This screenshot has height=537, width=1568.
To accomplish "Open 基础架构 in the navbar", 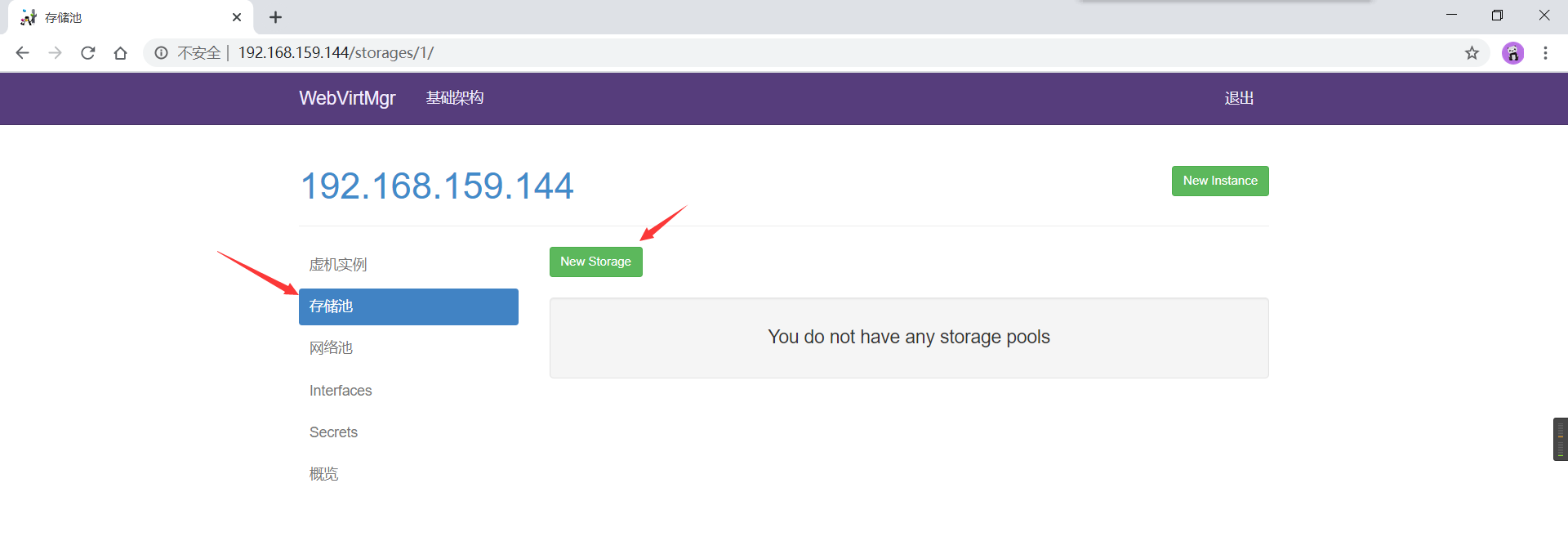I will pyautogui.click(x=455, y=98).
